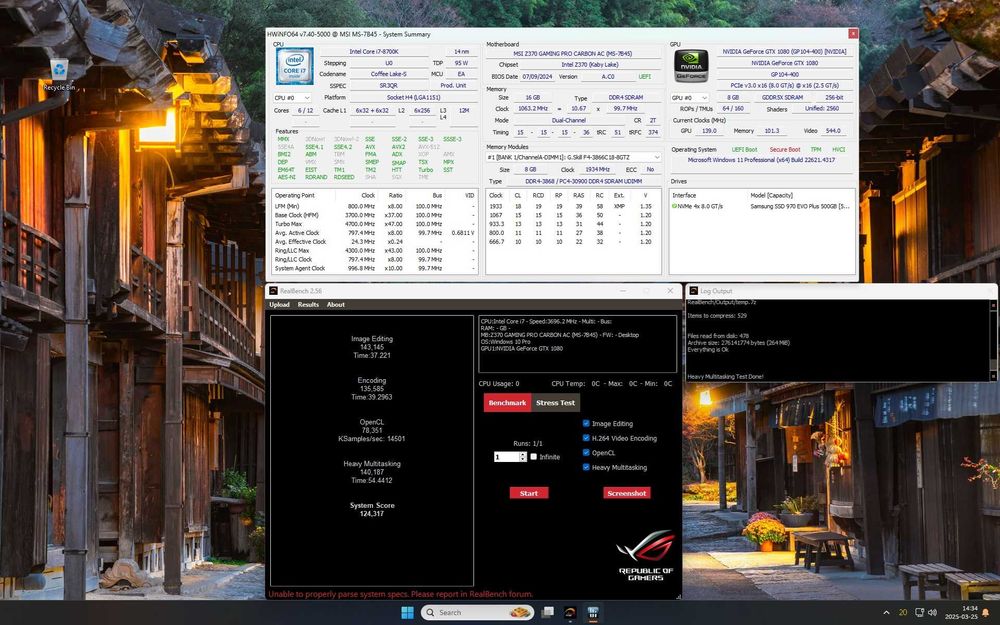Close the HWiNFO System Summary window

[x=853, y=34]
